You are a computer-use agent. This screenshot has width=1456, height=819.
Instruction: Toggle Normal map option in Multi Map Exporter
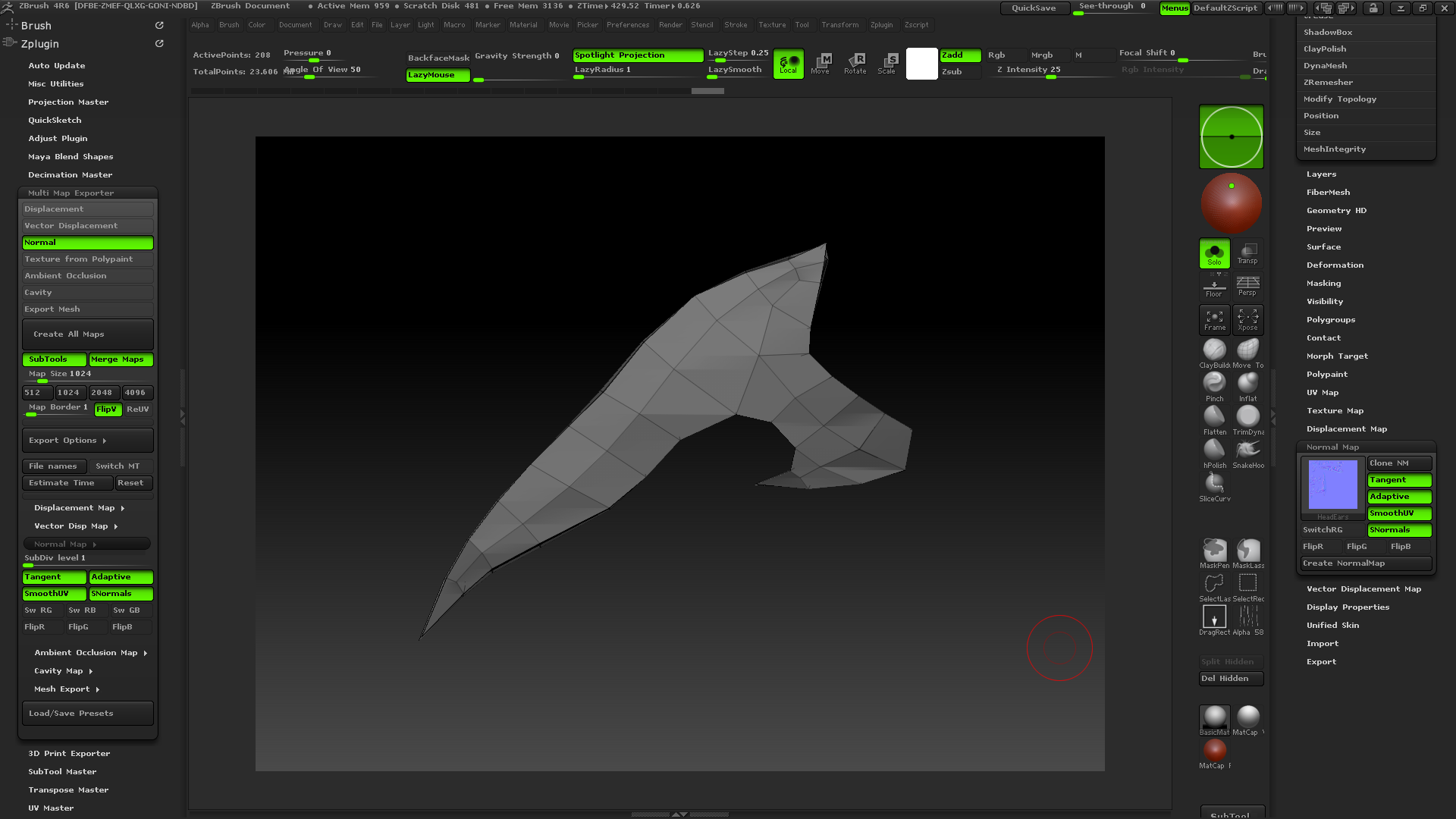click(88, 243)
